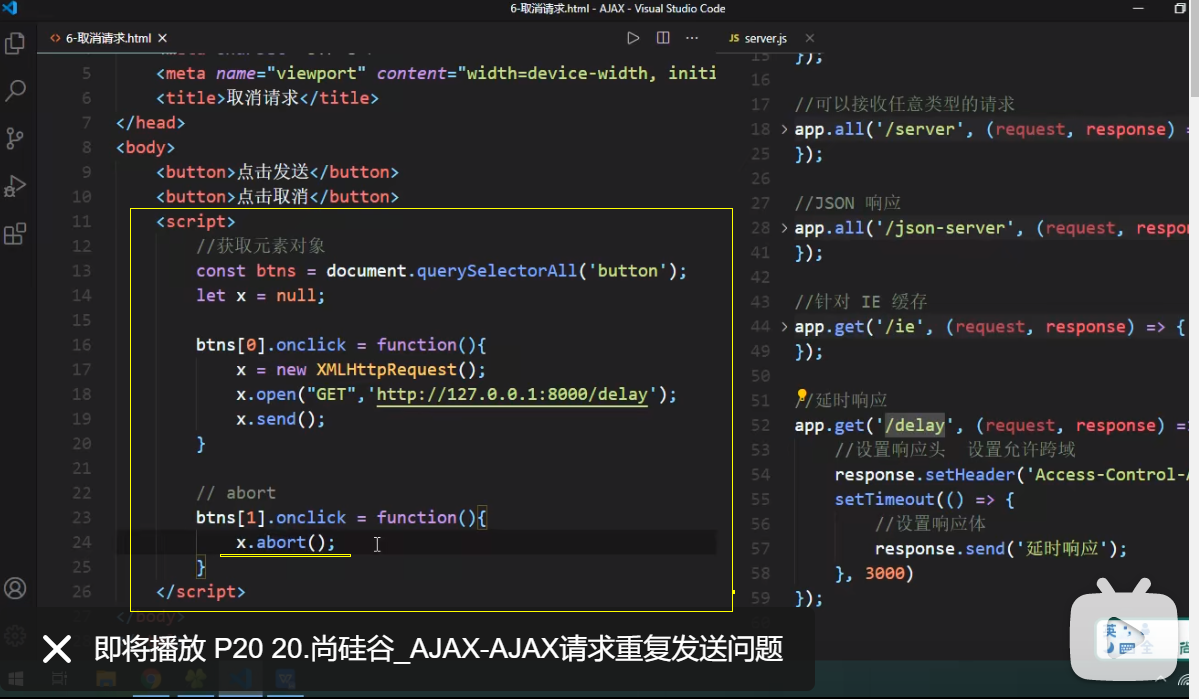Open the Search view

click(15, 91)
